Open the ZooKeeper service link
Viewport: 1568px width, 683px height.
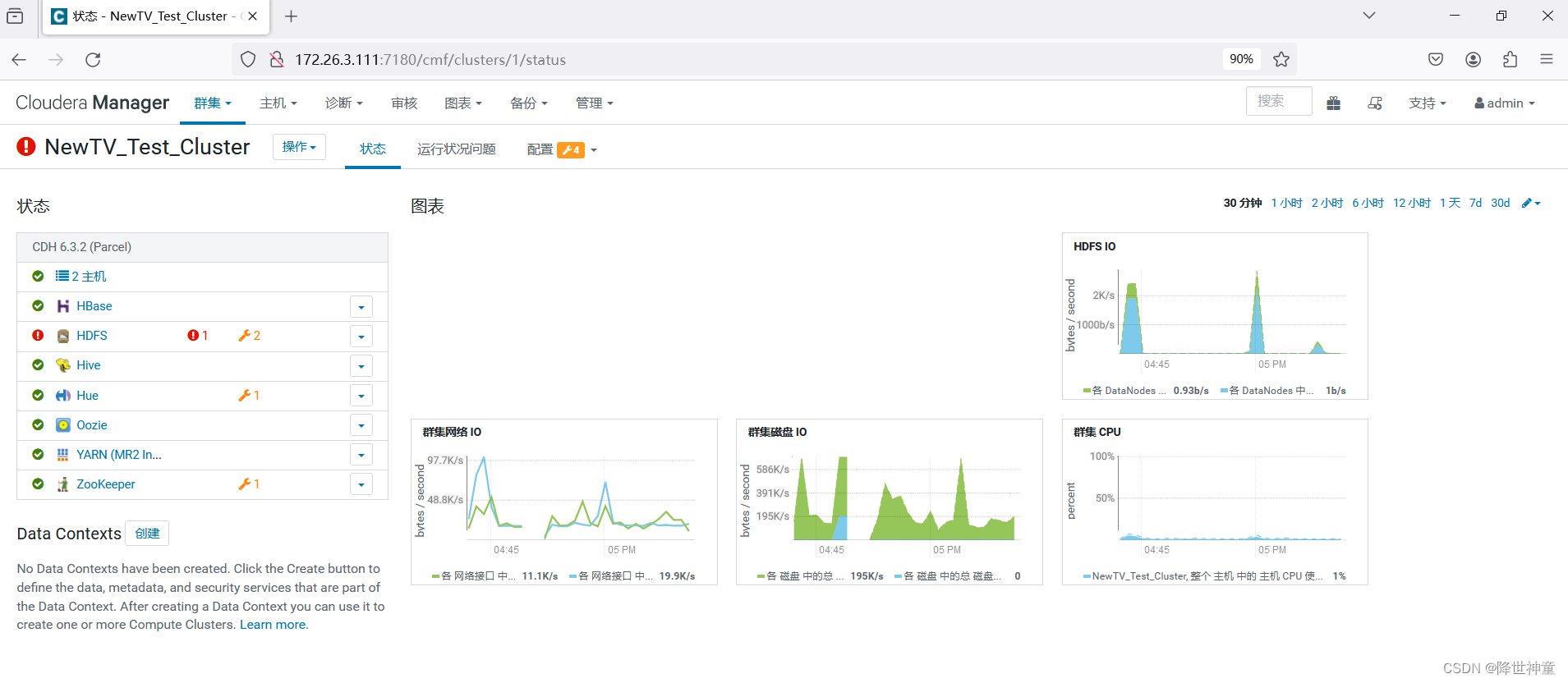tap(106, 484)
